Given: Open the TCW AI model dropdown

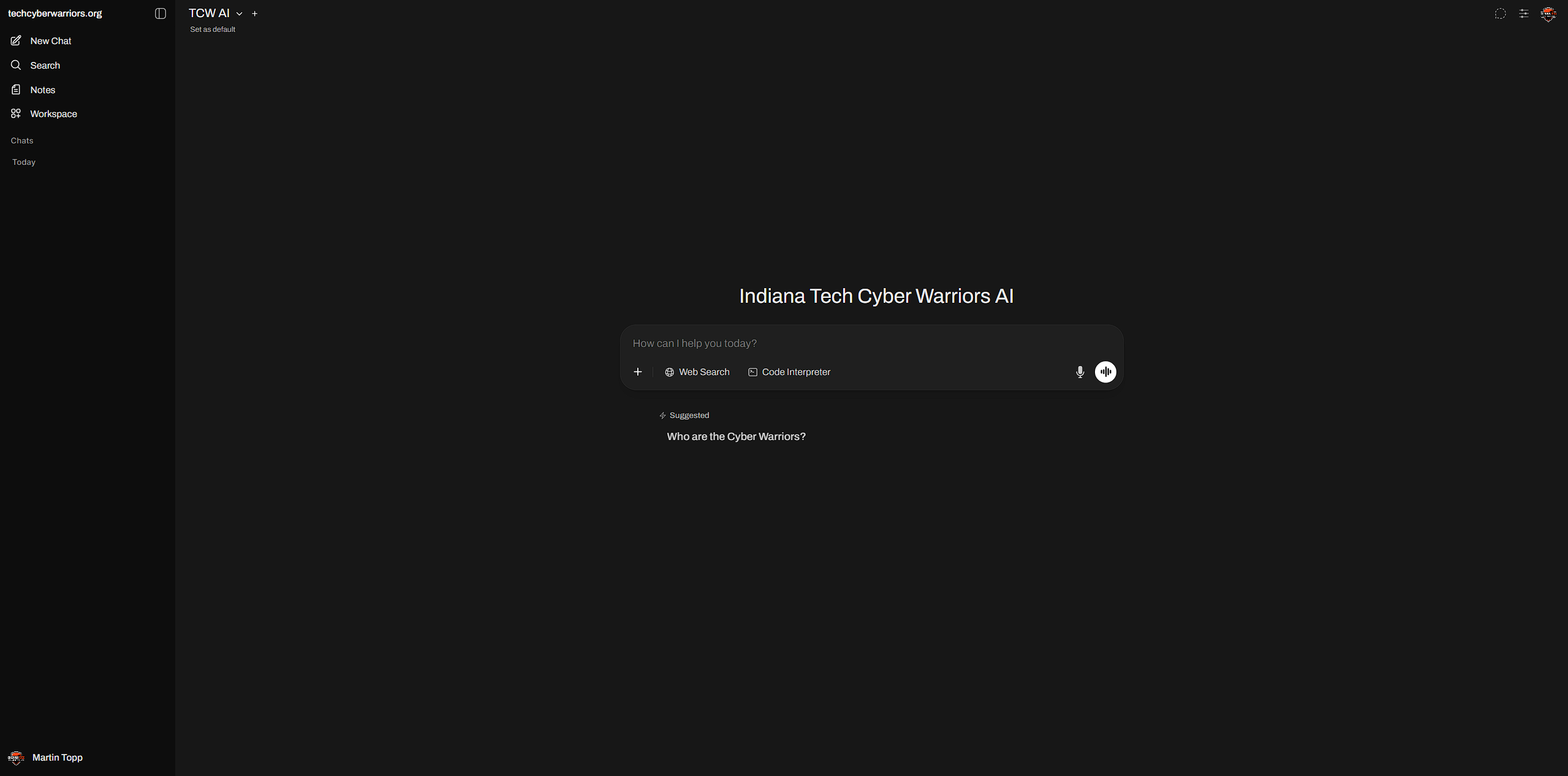Looking at the screenshot, I should click(x=216, y=13).
